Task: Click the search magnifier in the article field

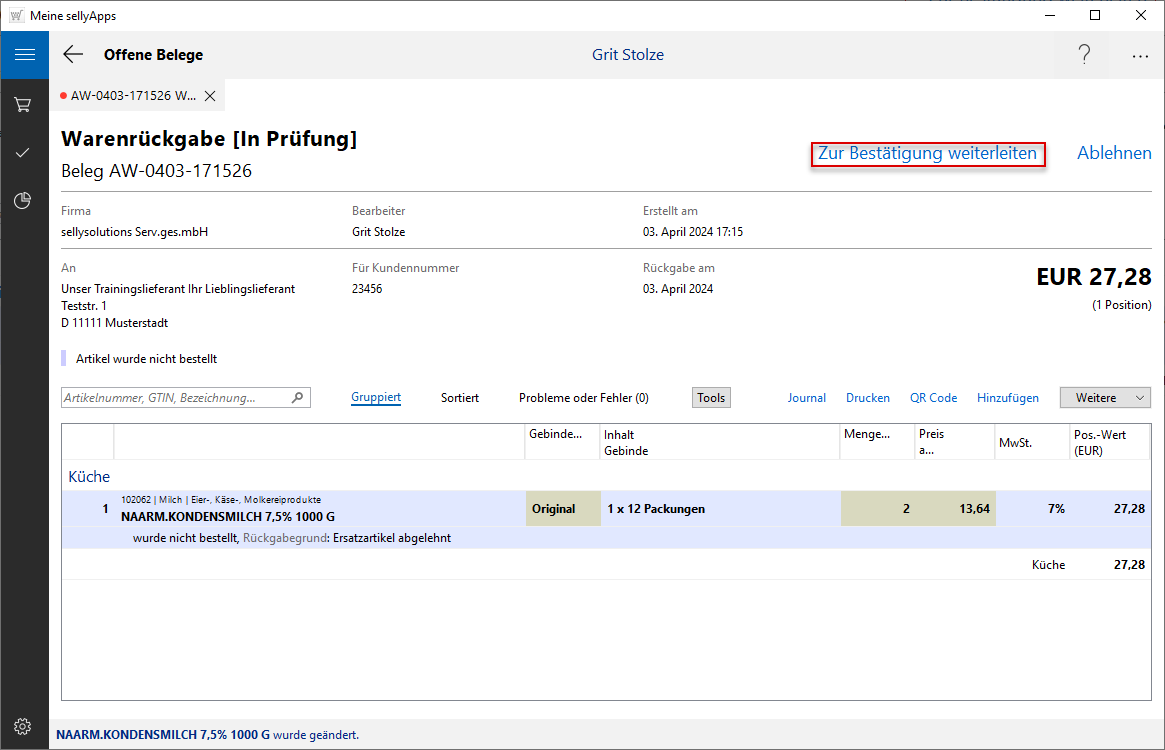Action: pos(297,398)
